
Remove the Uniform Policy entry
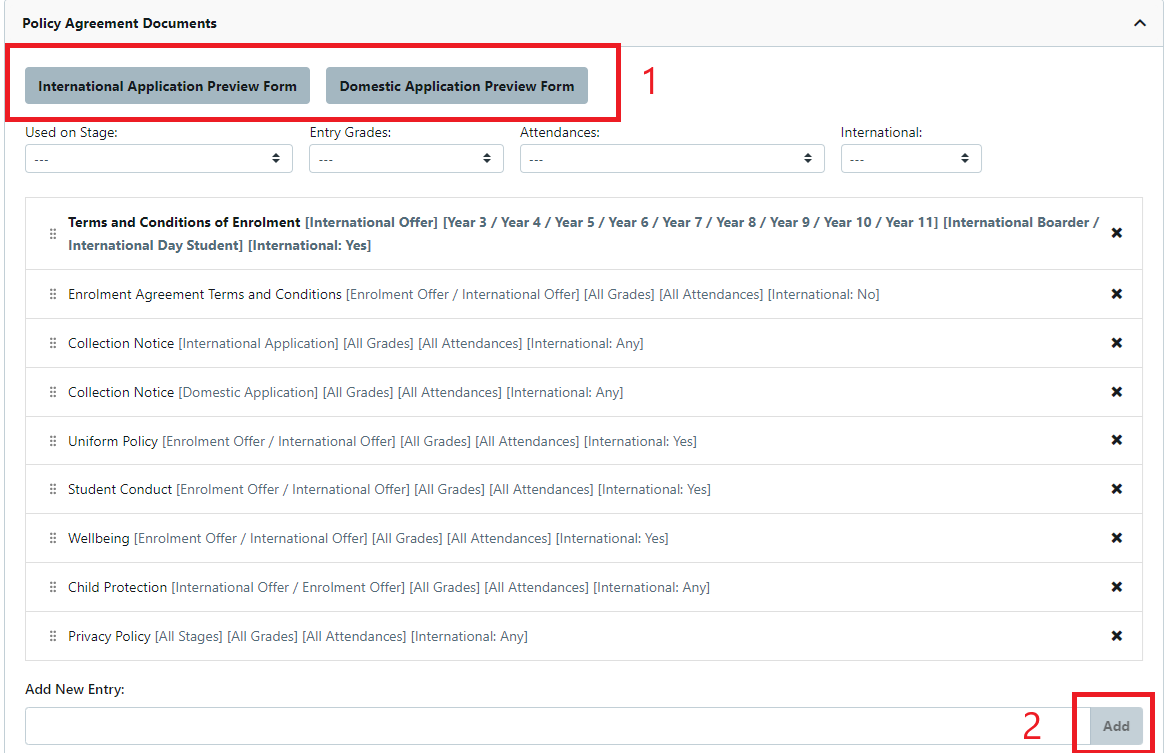coord(1117,440)
